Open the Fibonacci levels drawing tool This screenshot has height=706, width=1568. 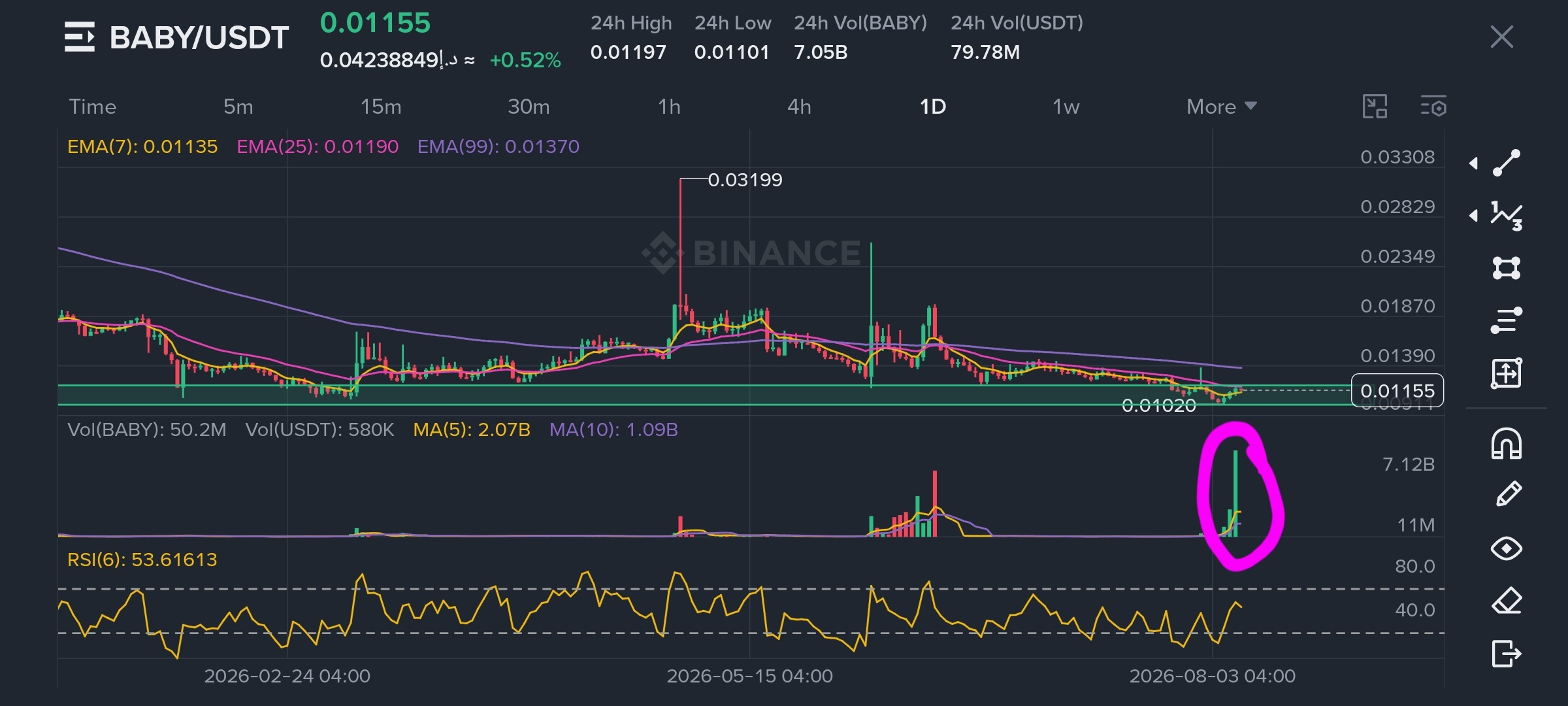[x=1507, y=320]
